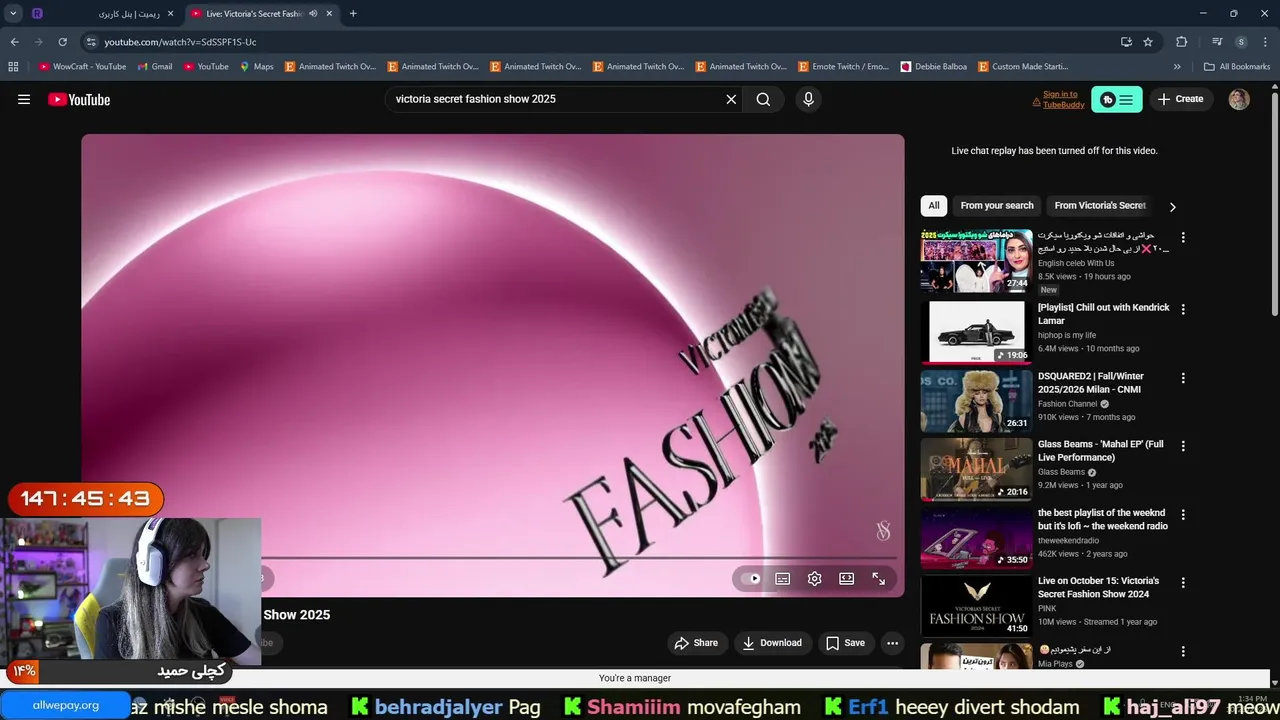Mute the tab via its speaker icon
The height and width of the screenshot is (720, 1280).
pyautogui.click(x=313, y=14)
